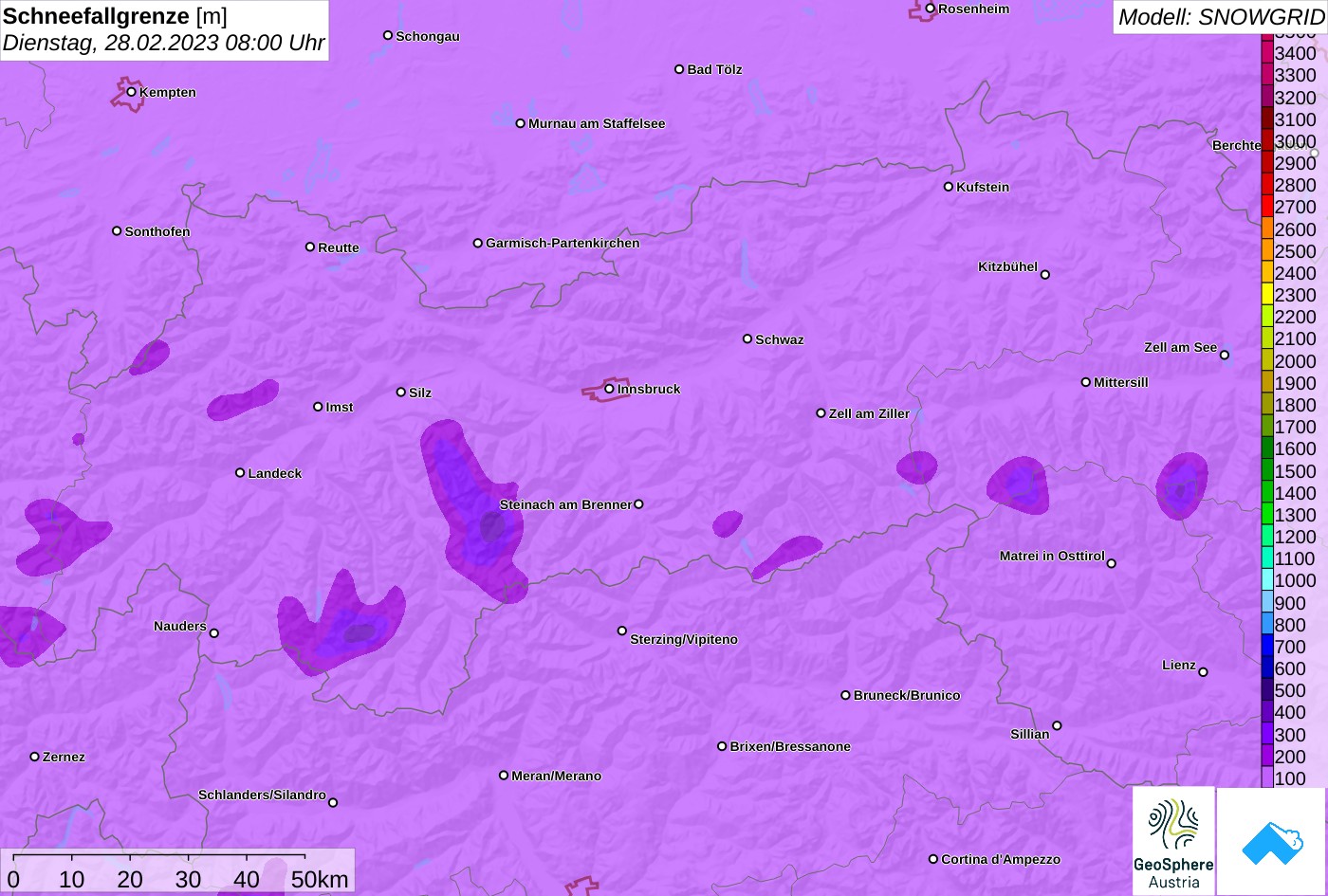
Task: Click the Brixen/Bressanone label
Action: coord(790,746)
